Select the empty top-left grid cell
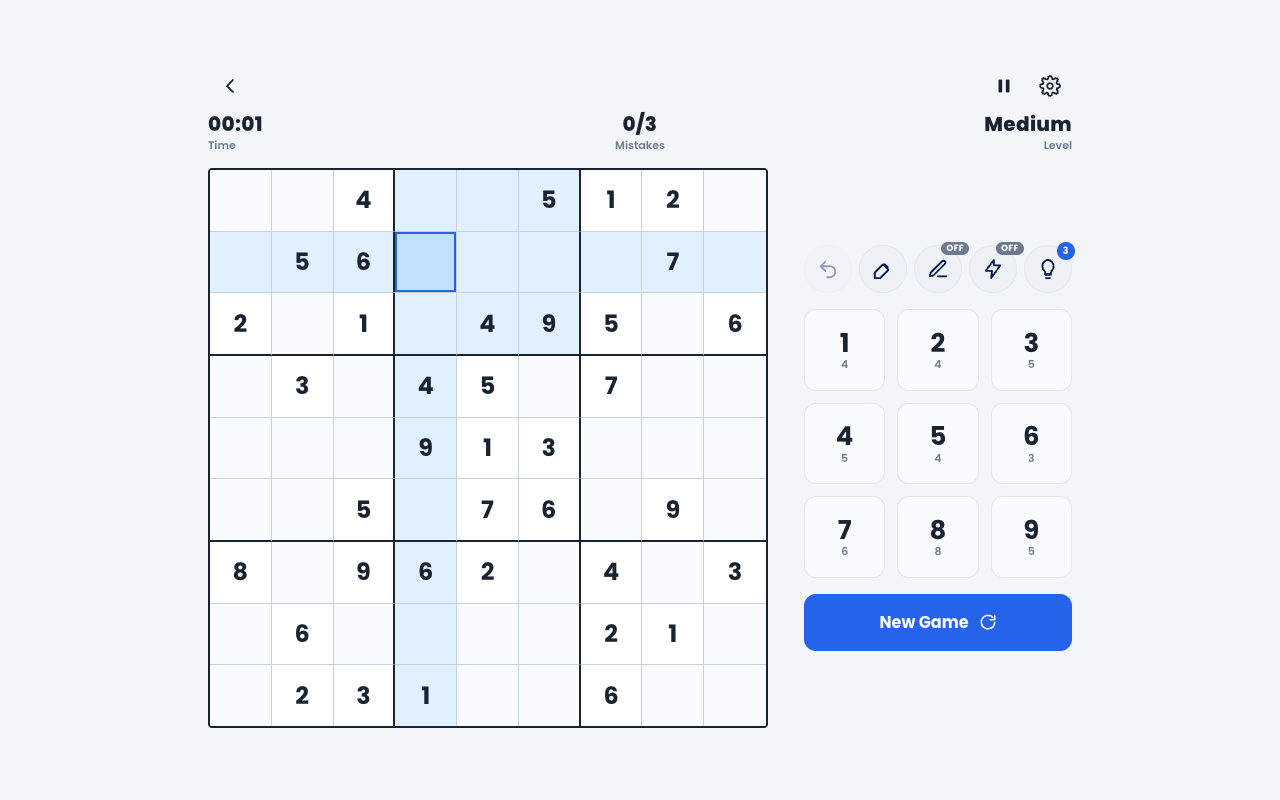 tap(240, 200)
